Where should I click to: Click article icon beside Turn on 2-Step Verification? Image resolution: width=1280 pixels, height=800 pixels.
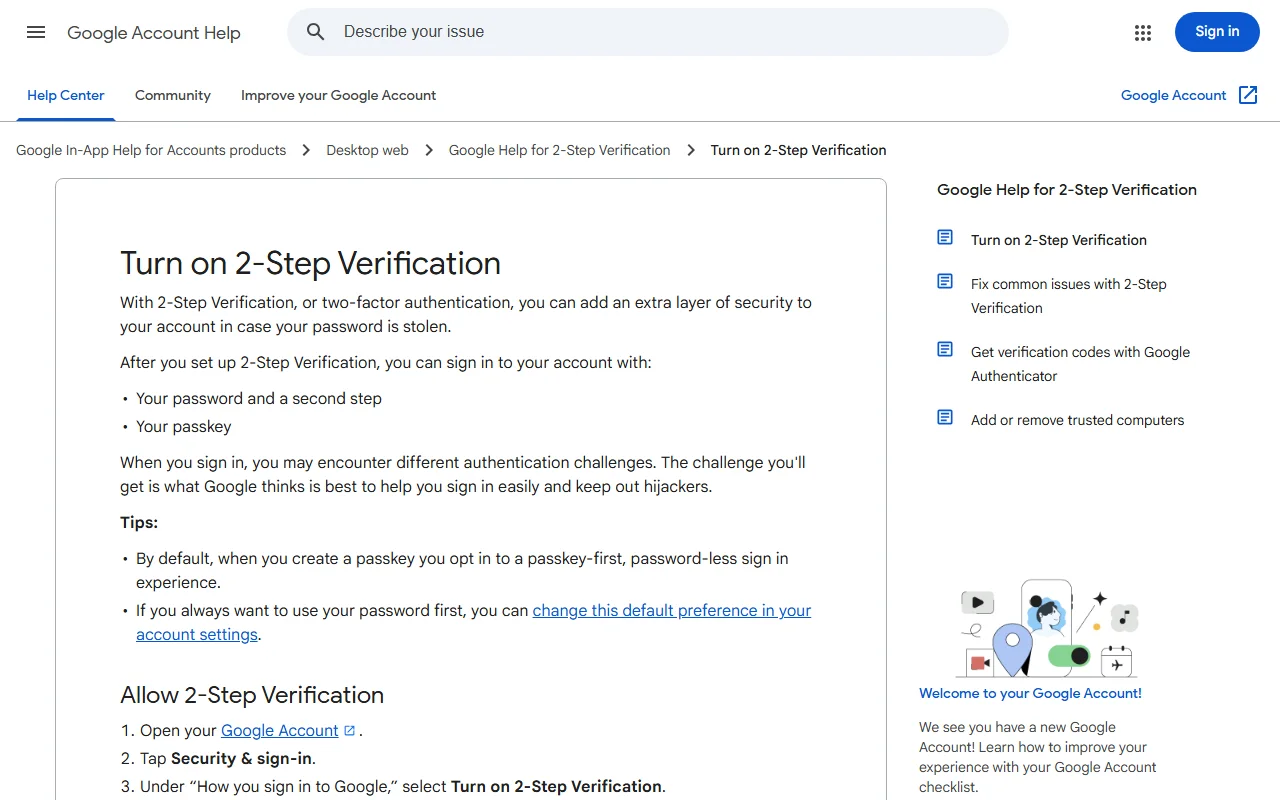point(945,237)
